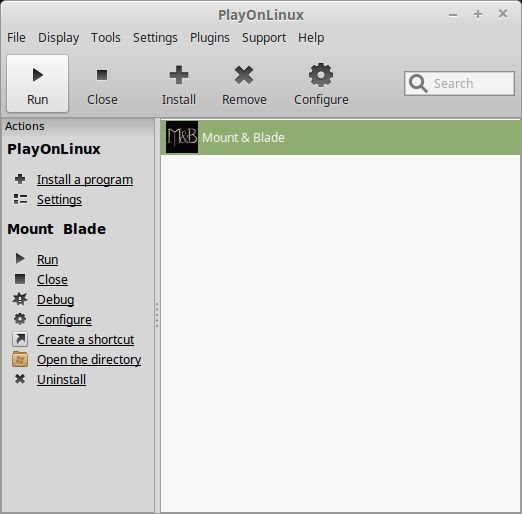Maximize the PlayOnLinux window
Screen dimensions: 522x514
point(478,14)
